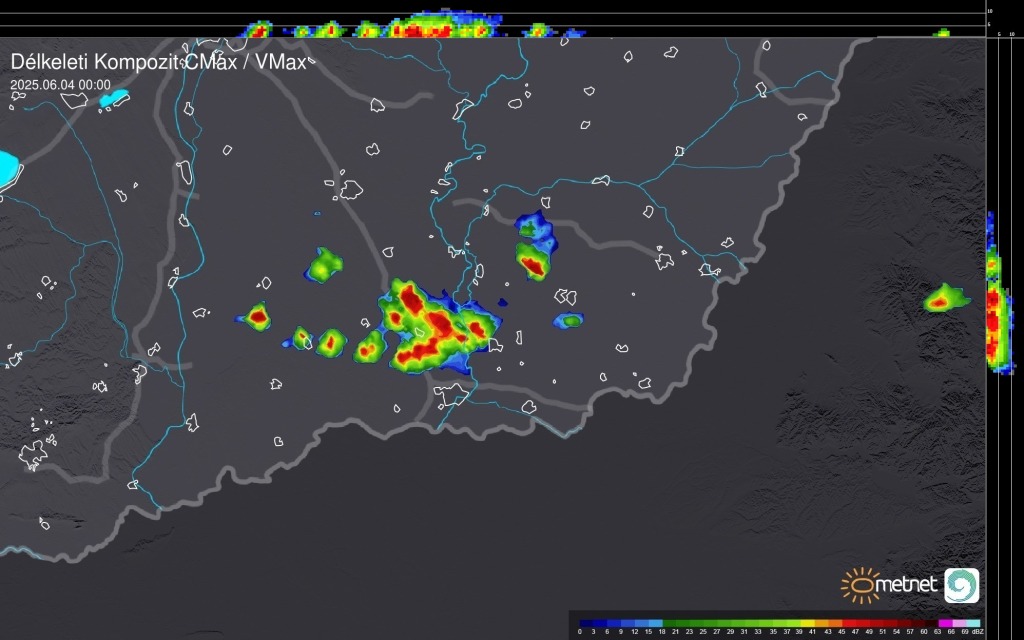Screen dimensions: 1024x640
Task: Pick the dark blue 0 dBZ legend swatch
Action: coord(584,622)
